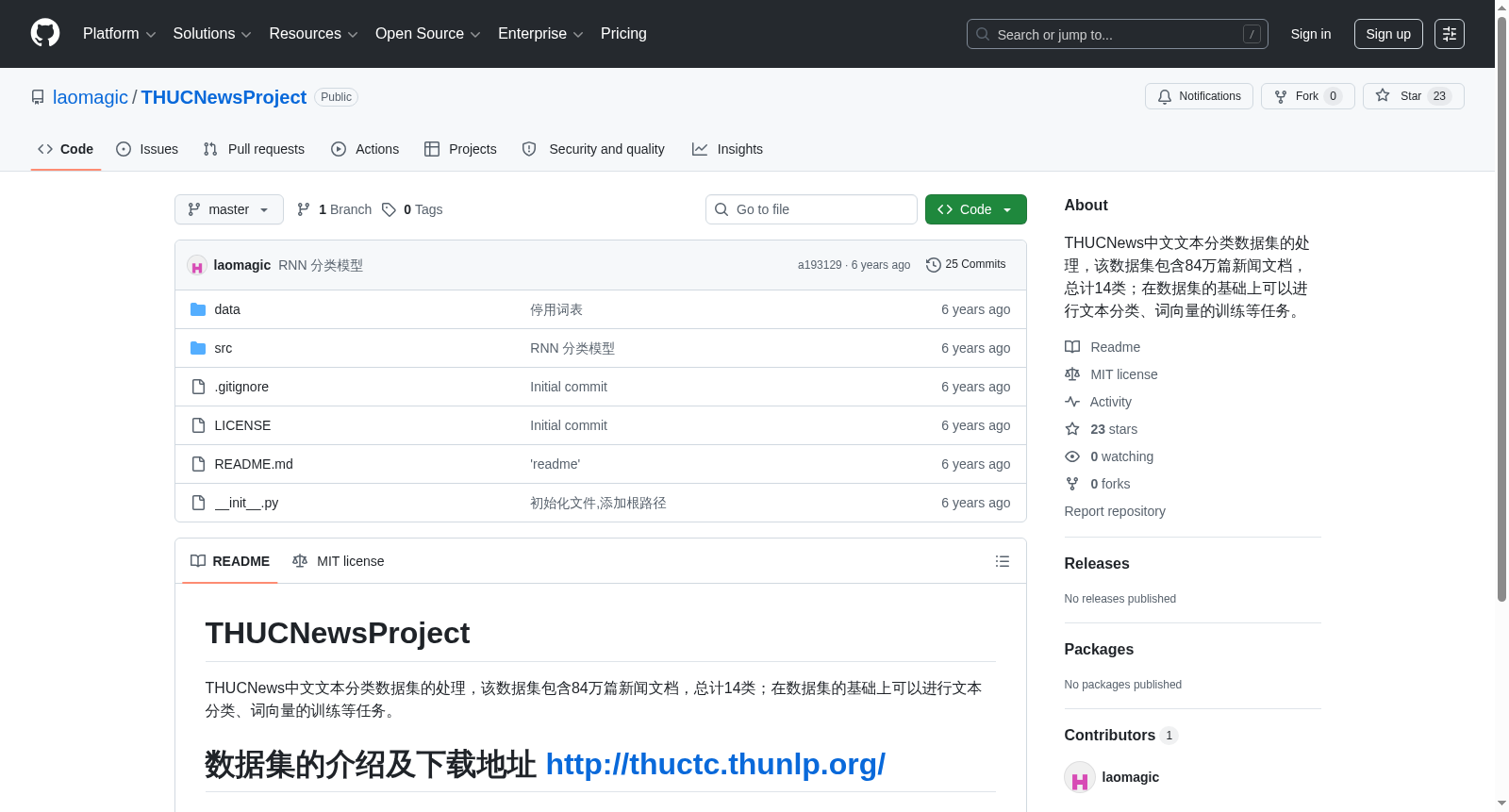Open Security and quality tab

point(593,149)
